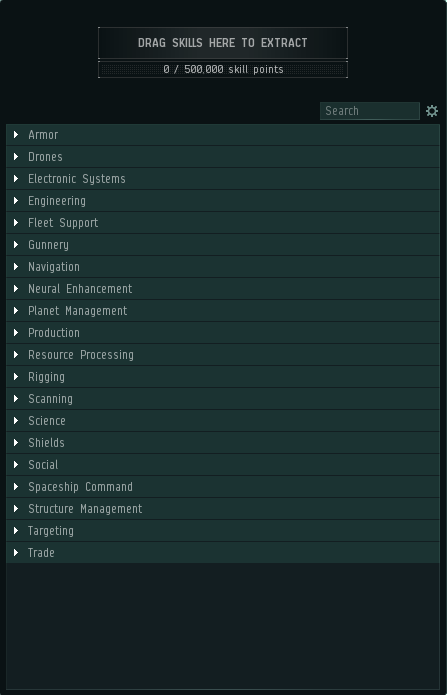This screenshot has height=695, width=447.
Task: Expand the Armor skill group arrow
Action: 16,134
